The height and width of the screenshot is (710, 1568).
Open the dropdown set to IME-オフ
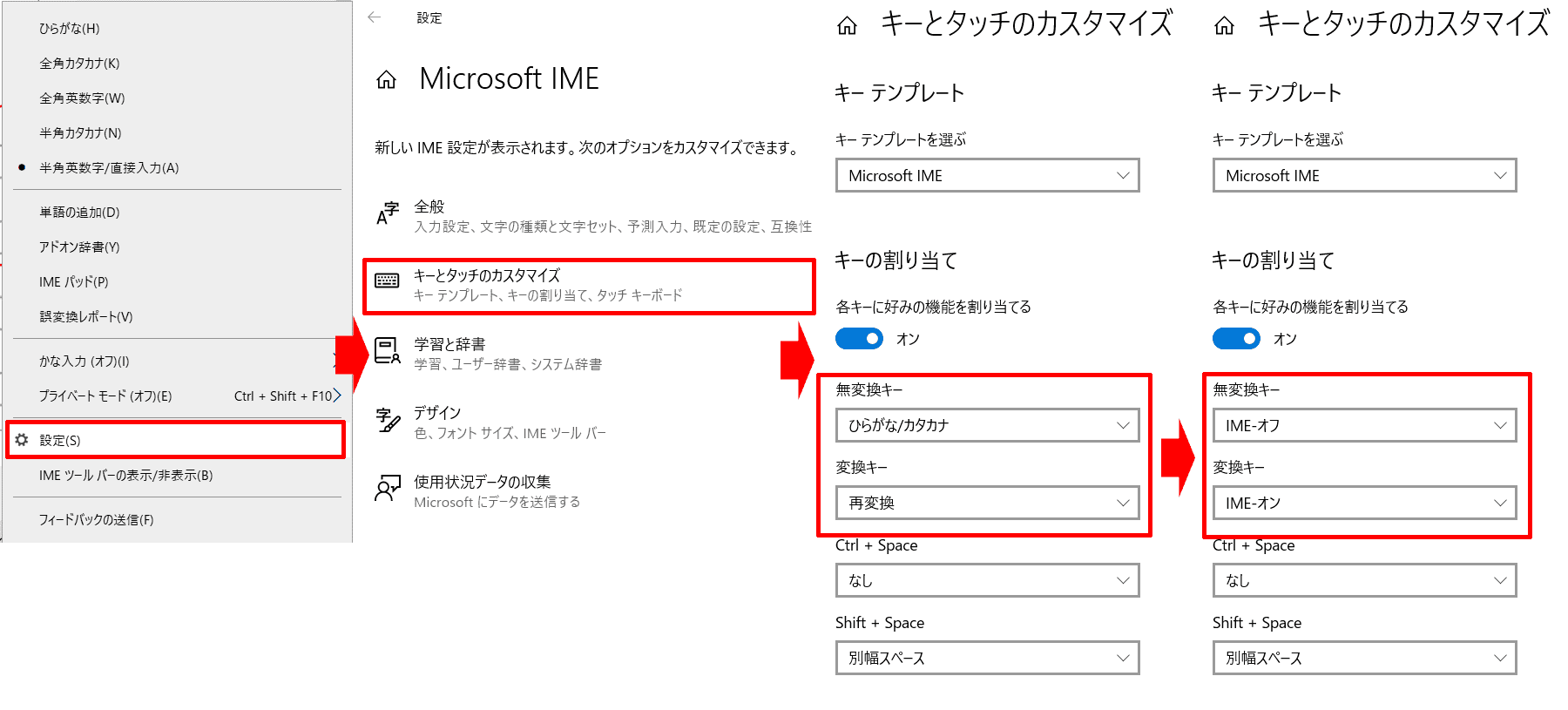coord(1364,425)
